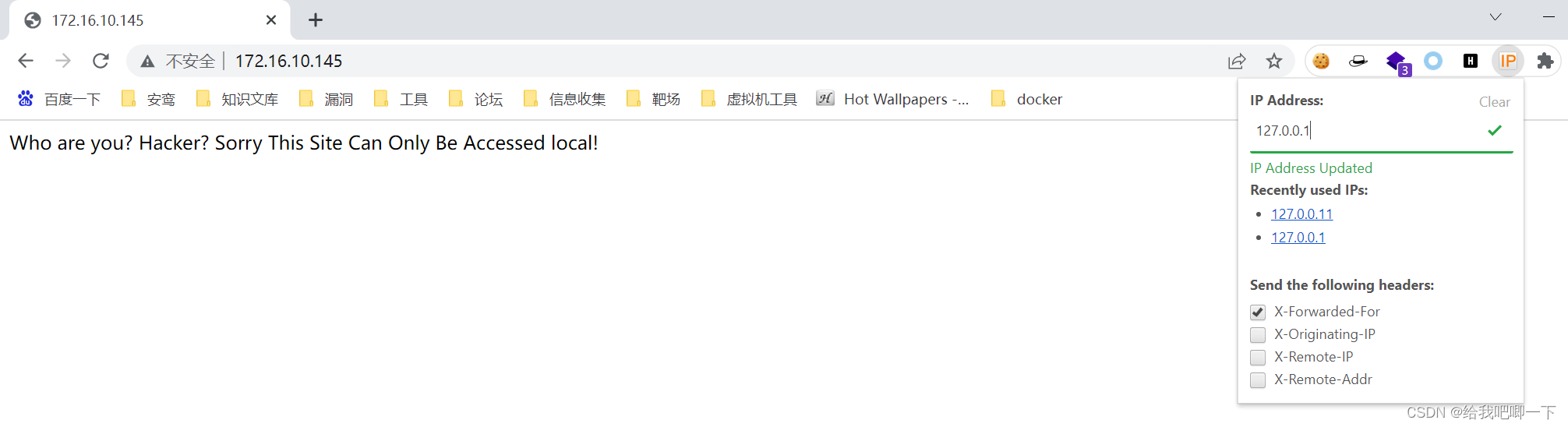1568x427 pixels.
Task: Share this page with the share icon
Action: pos(1237,61)
